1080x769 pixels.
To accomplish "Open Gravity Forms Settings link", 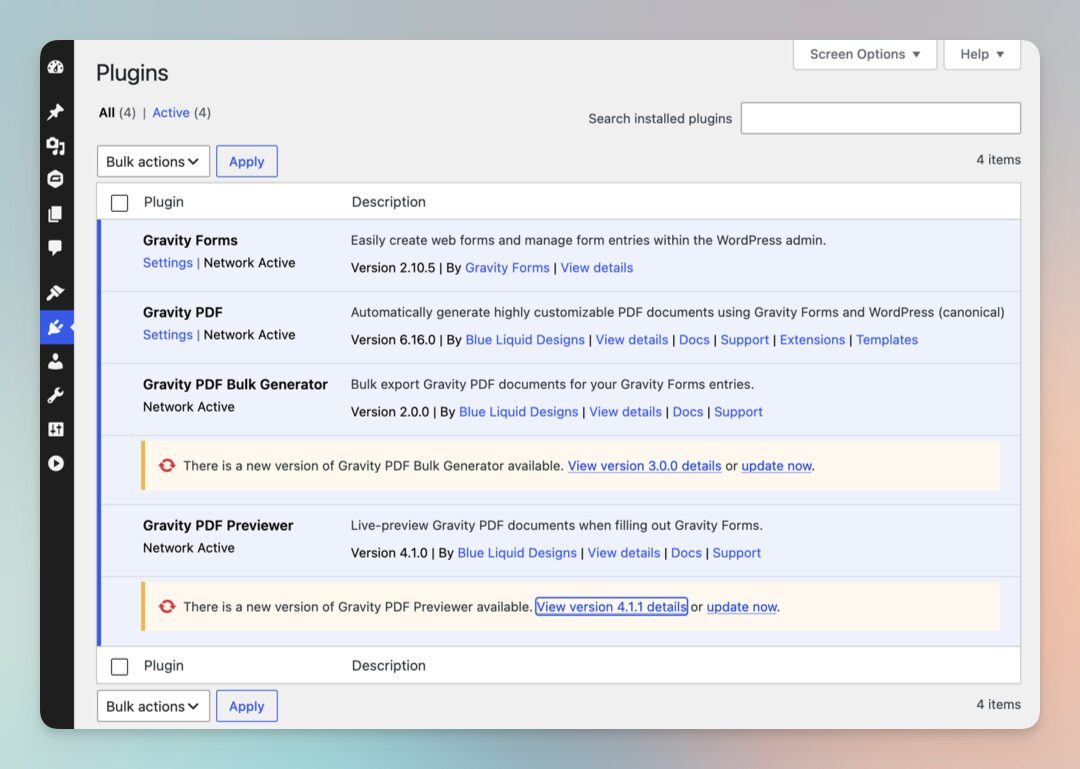I will (167, 263).
